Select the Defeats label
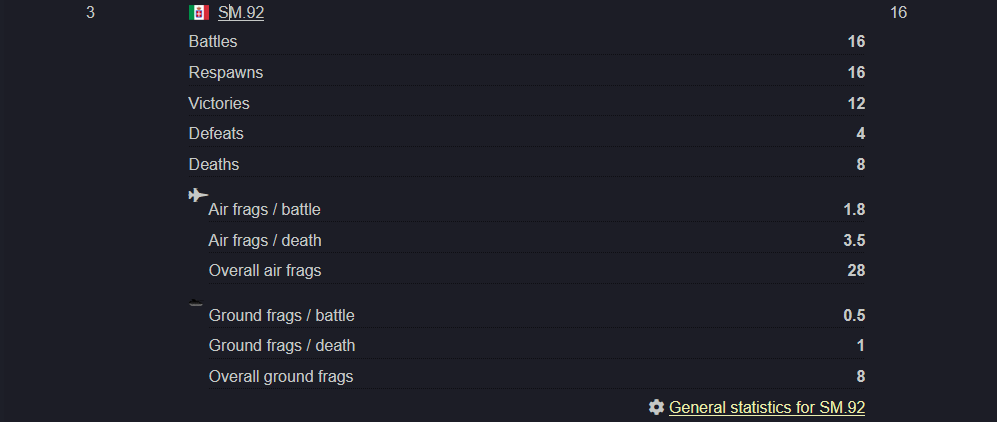 coord(216,133)
